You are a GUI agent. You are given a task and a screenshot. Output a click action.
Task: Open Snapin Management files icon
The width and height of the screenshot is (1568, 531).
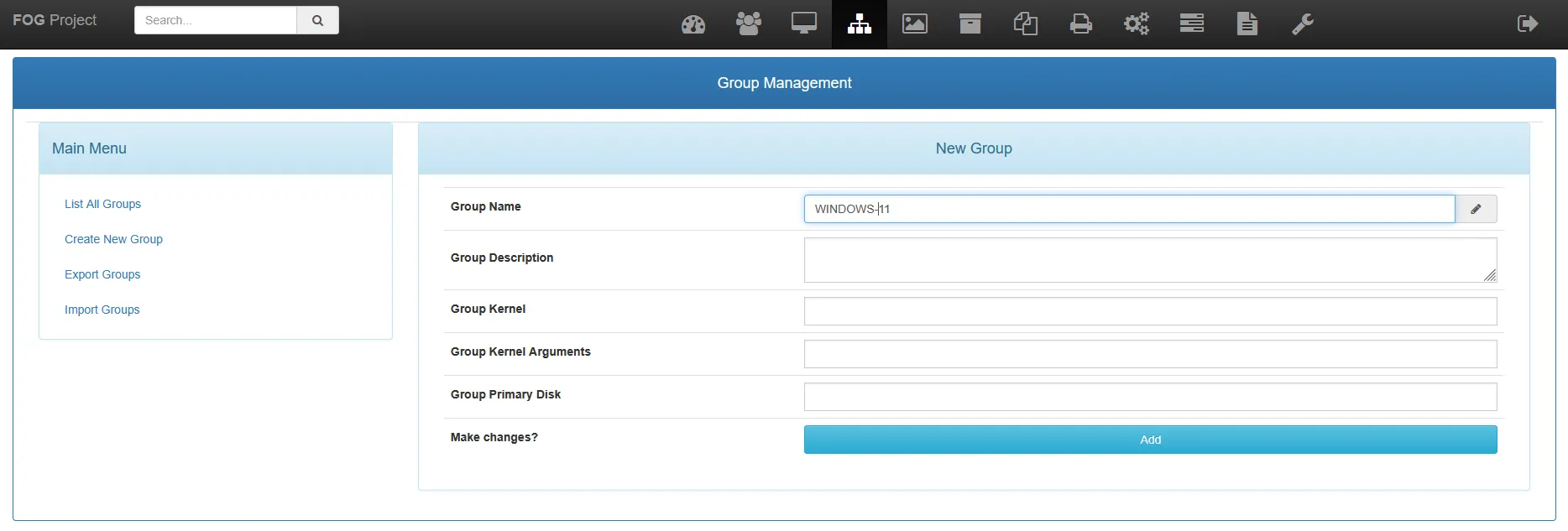[1025, 23]
